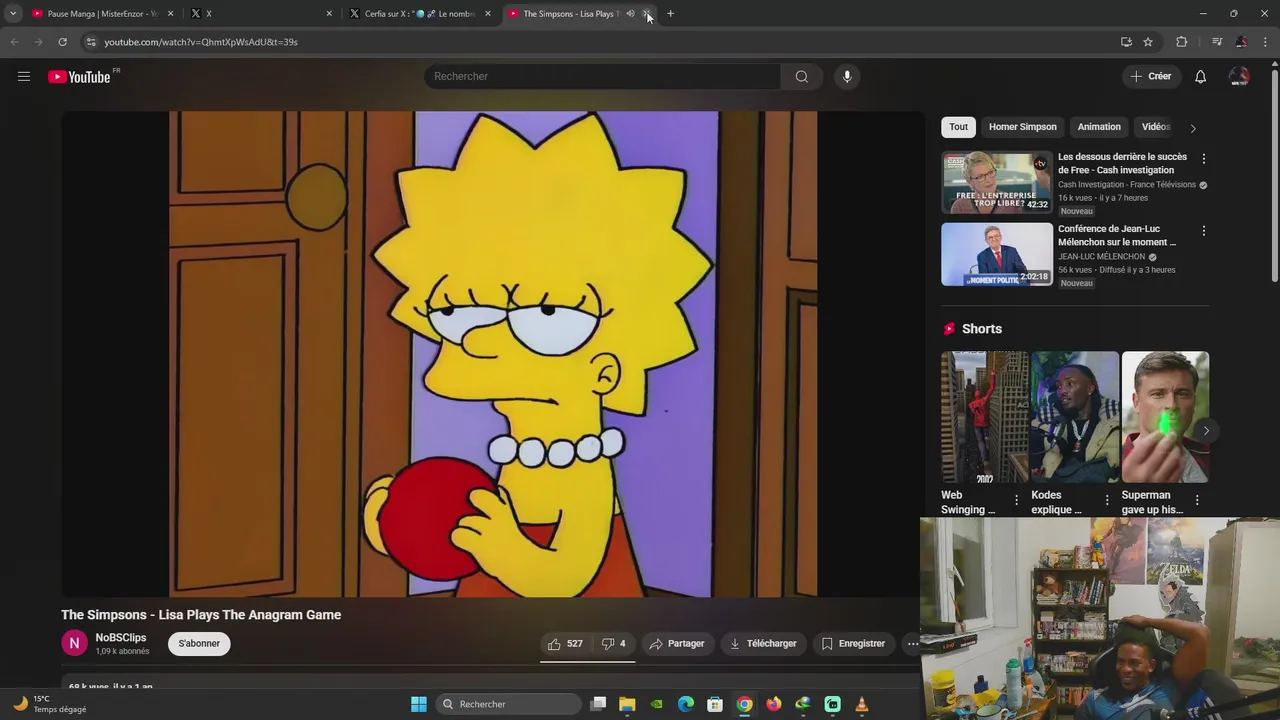Open File Explorer from the taskbar

(627, 704)
